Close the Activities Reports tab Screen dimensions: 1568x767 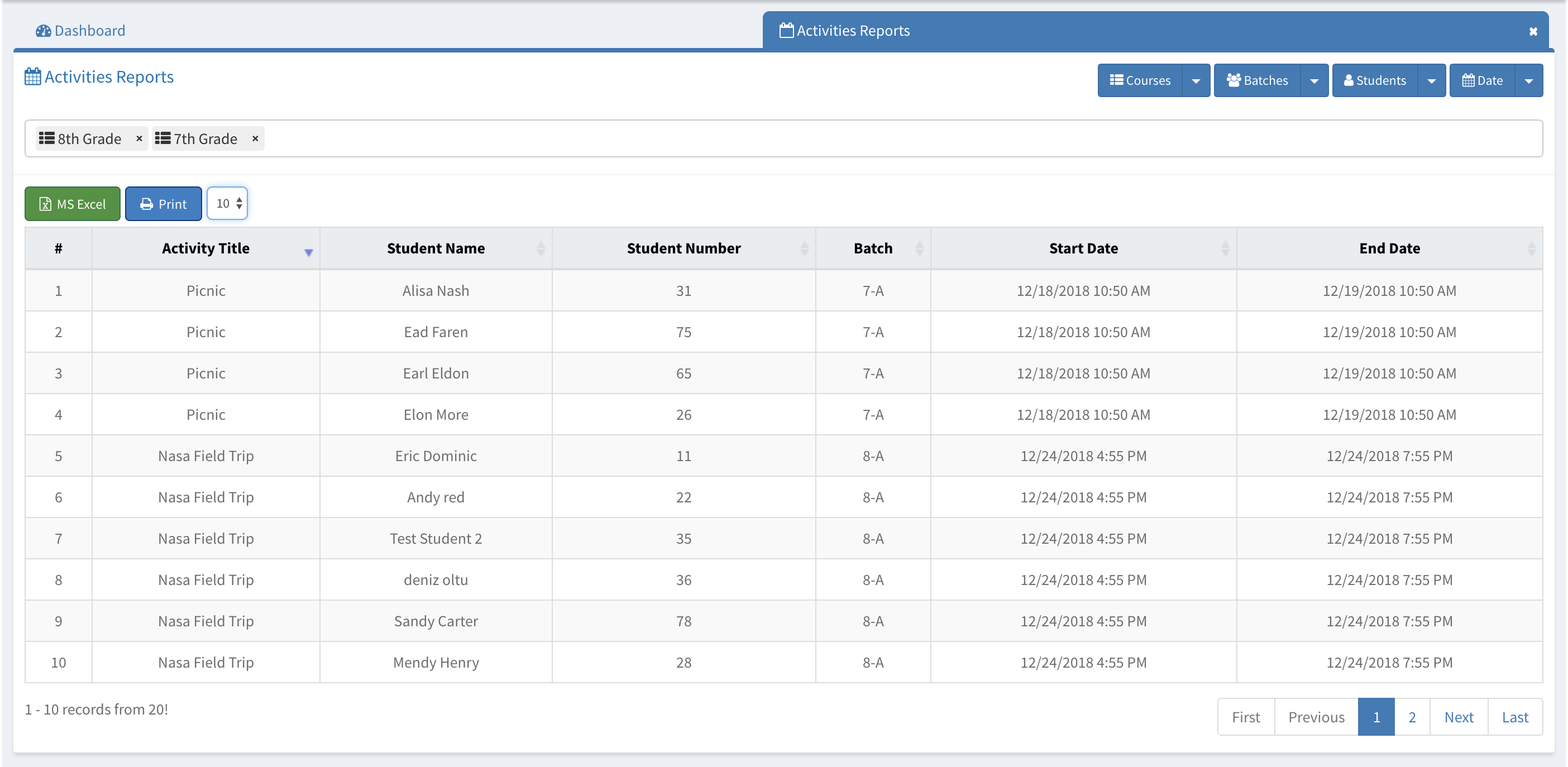(x=1533, y=31)
